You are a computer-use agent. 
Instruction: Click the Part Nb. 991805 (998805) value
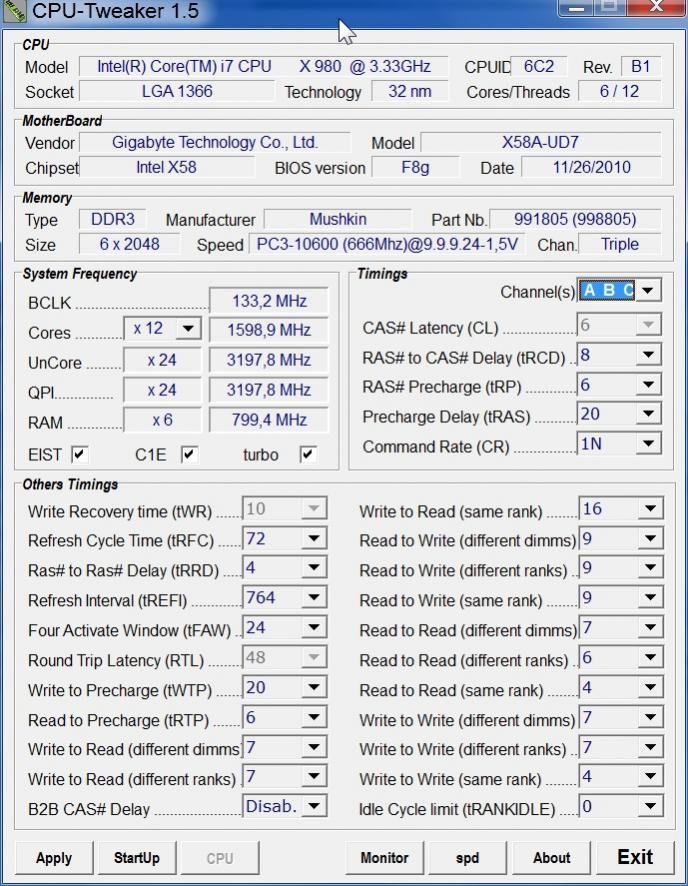[575, 219]
